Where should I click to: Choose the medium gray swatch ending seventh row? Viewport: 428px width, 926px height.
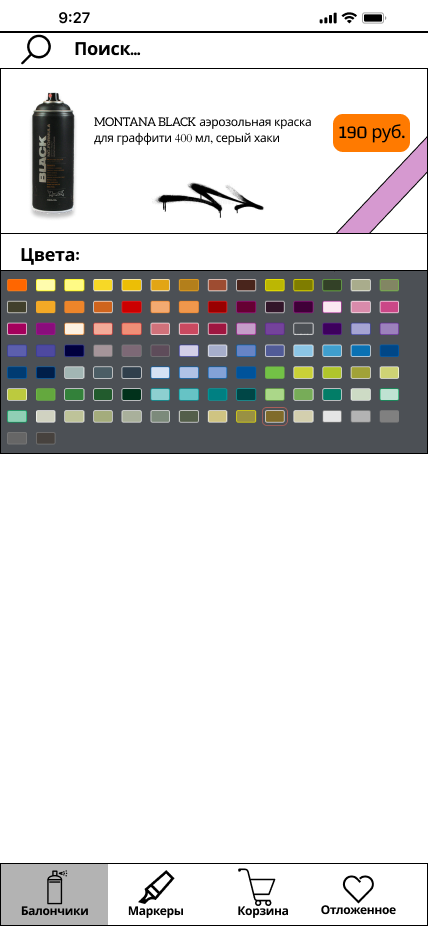pos(389,416)
